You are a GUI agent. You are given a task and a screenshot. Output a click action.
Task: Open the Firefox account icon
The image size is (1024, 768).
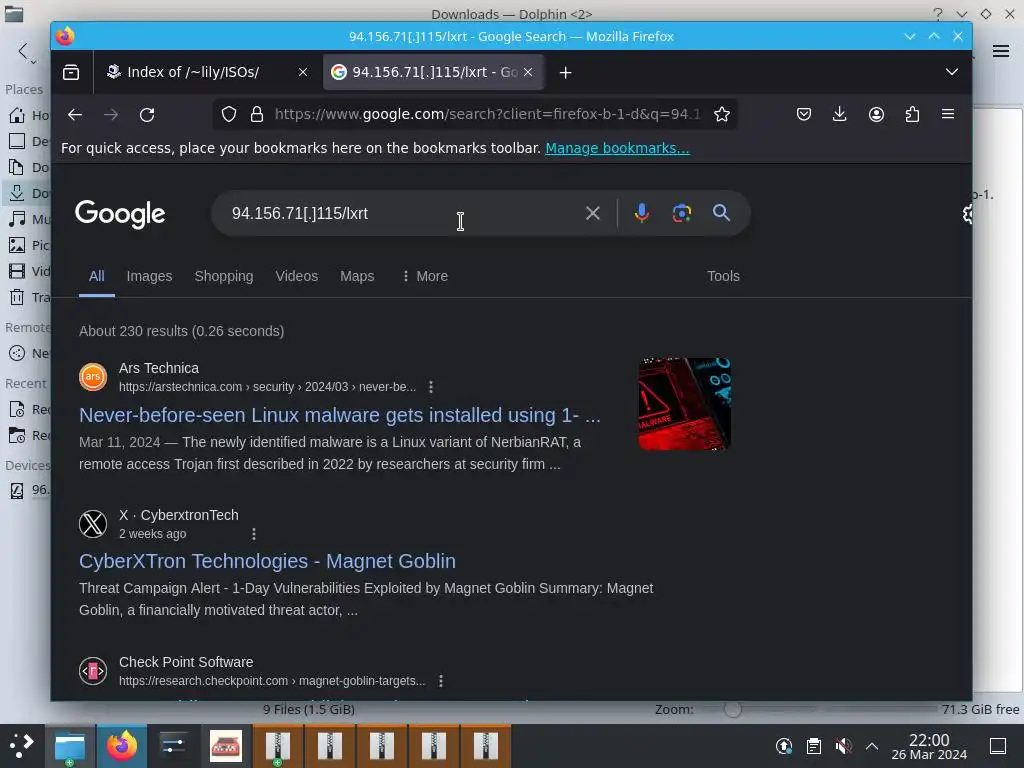coord(876,114)
